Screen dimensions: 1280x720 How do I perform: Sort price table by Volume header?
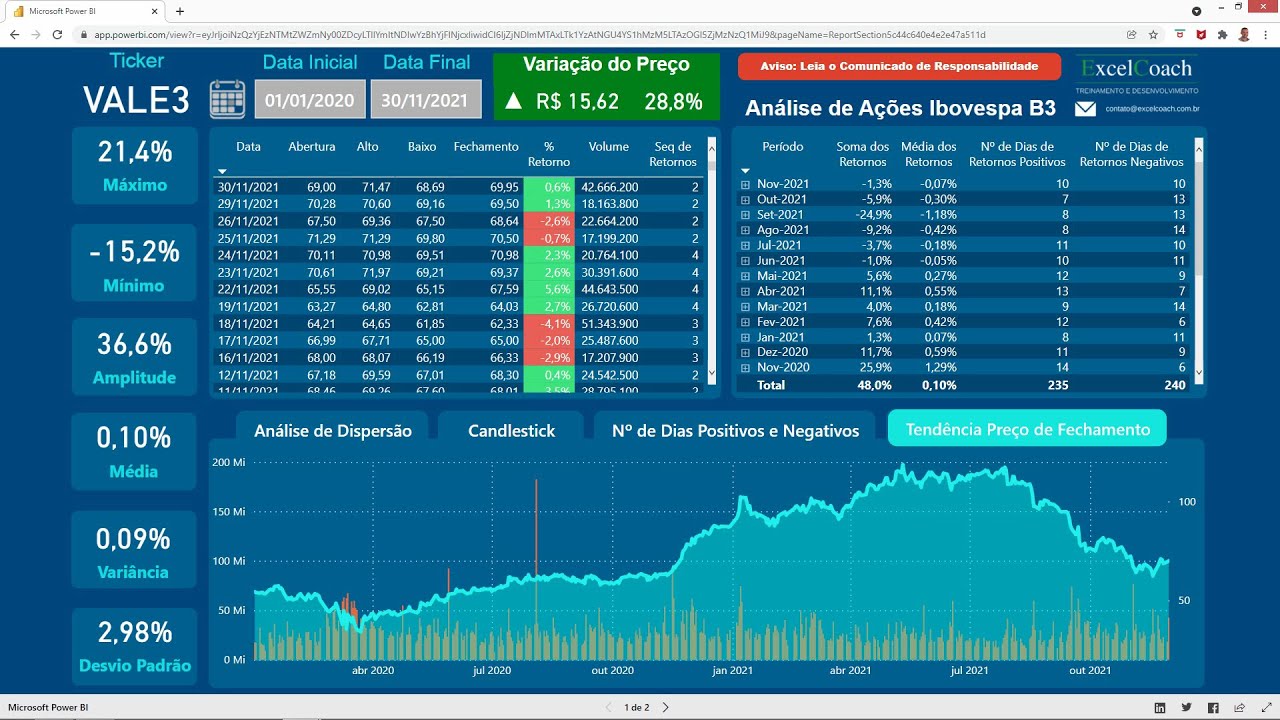608,147
